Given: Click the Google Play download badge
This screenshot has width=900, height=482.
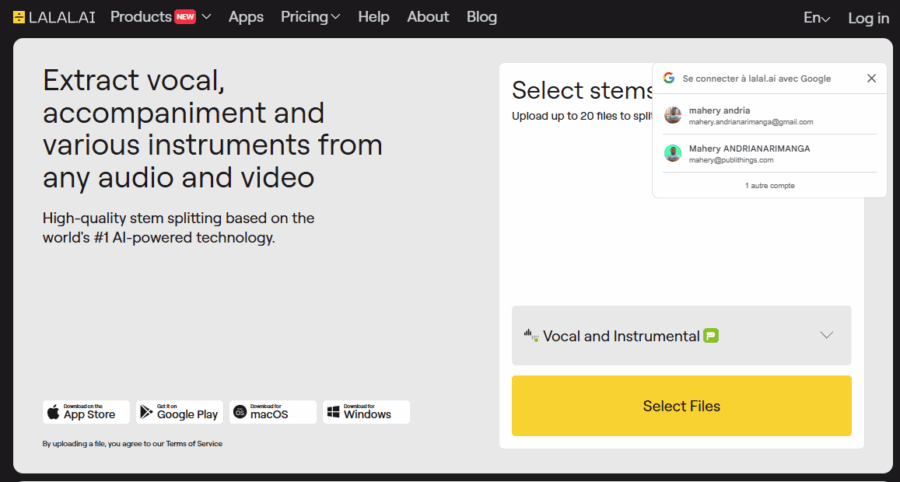Looking at the screenshot, I should tap(179, 412).
